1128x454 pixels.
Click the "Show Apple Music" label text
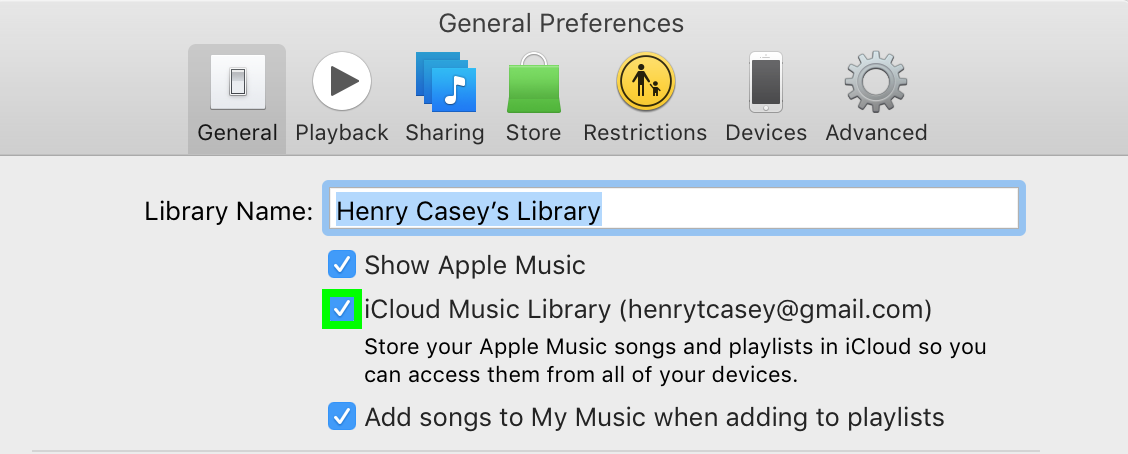tap(475, 266)
